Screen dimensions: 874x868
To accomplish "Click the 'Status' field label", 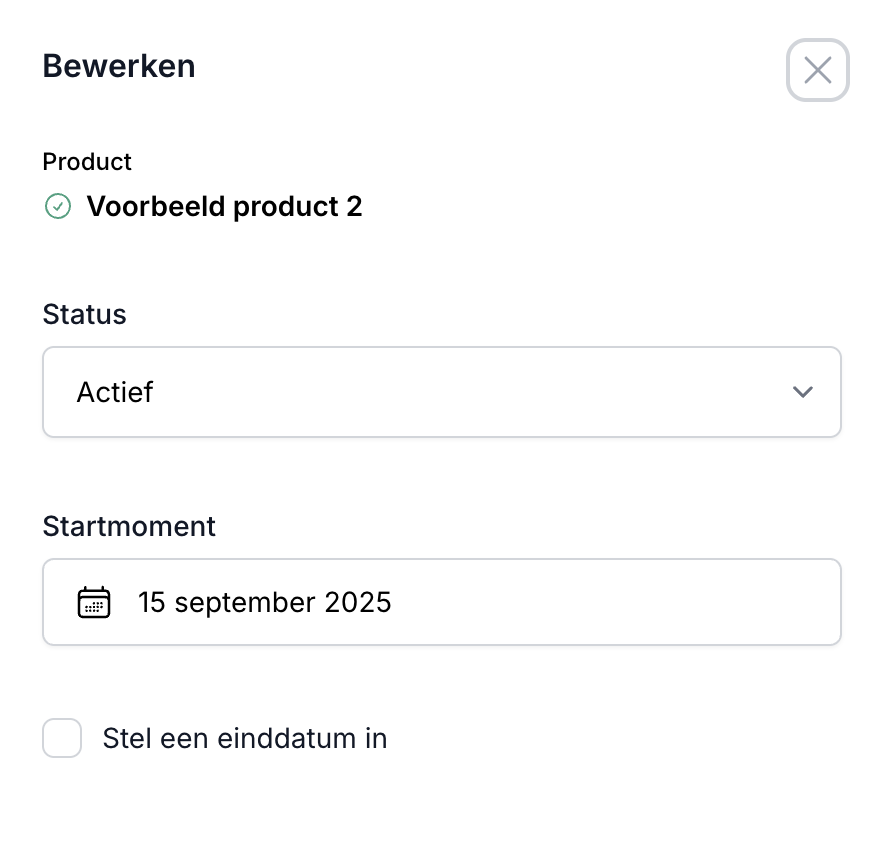I will (x=84, y=314).
